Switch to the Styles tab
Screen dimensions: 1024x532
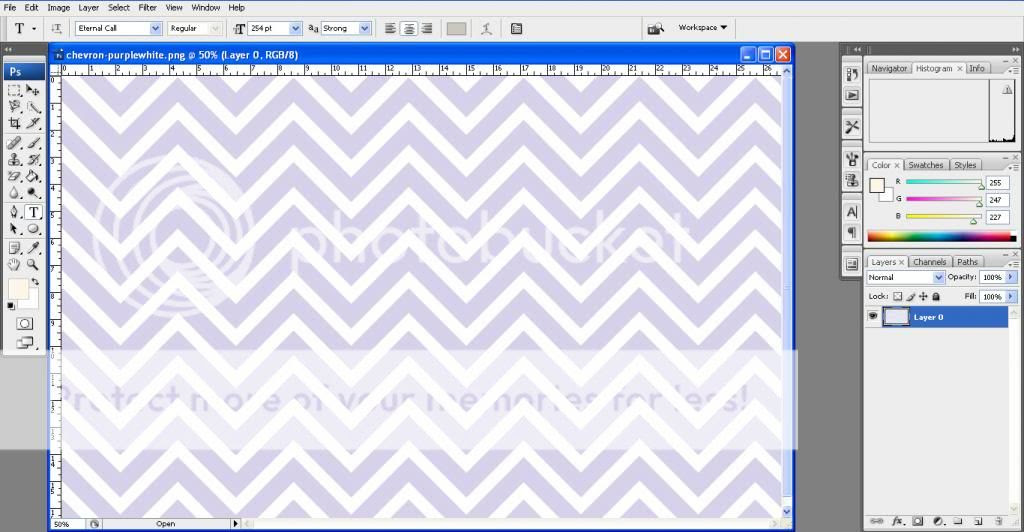click(x=965, y=165)
